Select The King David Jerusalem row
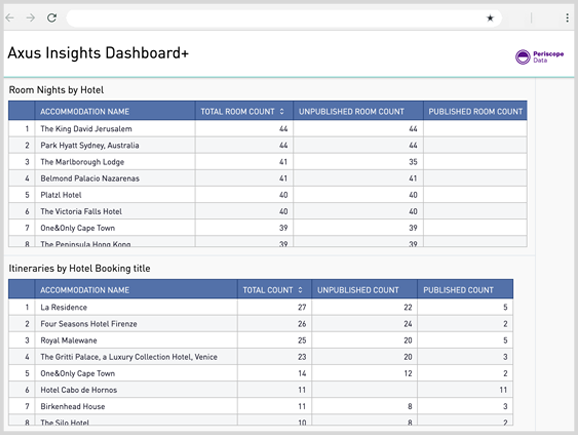578x435 pixels. [268, 129]
